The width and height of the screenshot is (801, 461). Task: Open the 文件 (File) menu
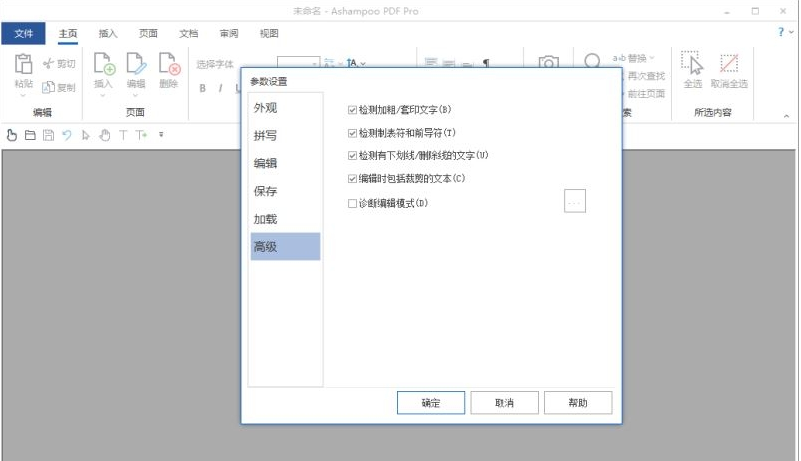click(23, 33)
